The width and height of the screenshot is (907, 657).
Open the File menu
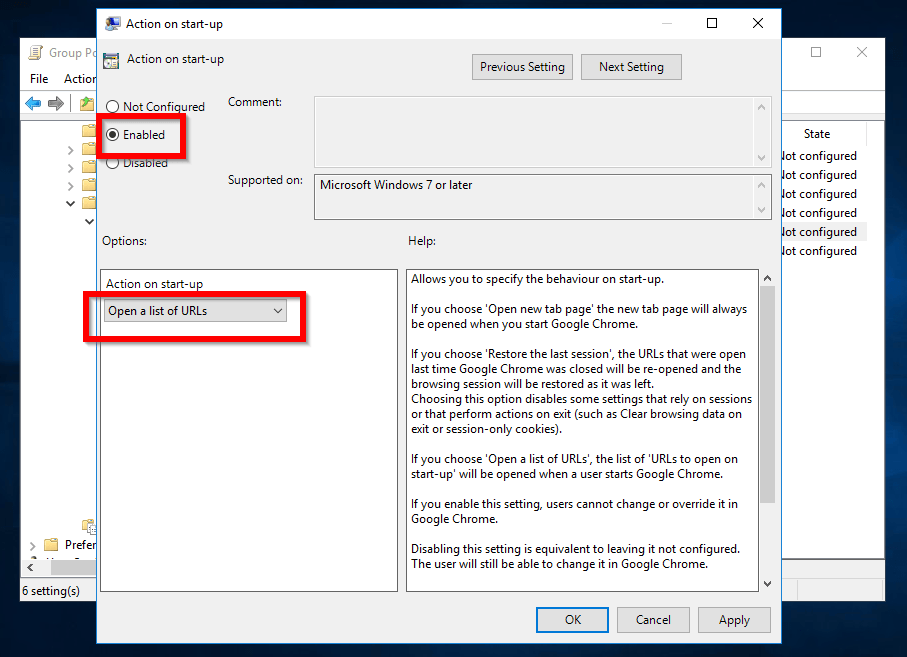coord(39,79)
